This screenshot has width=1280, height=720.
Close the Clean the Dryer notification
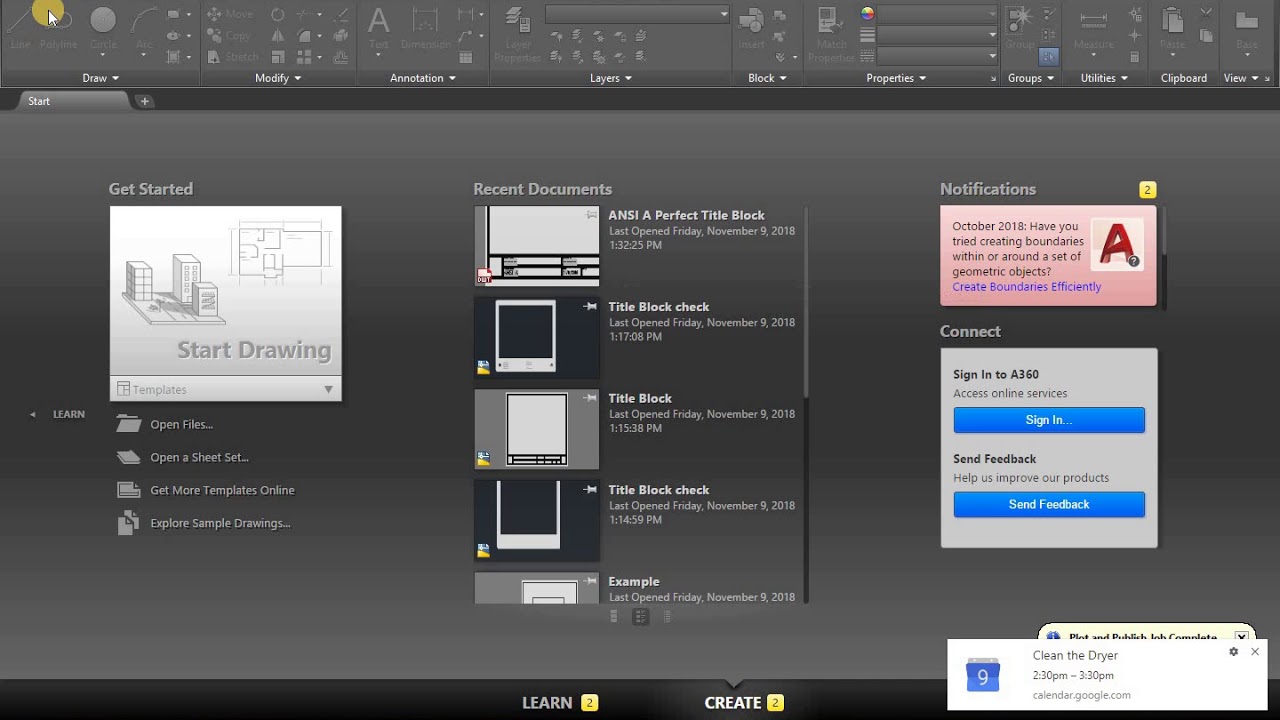[x=1255, y=651]
